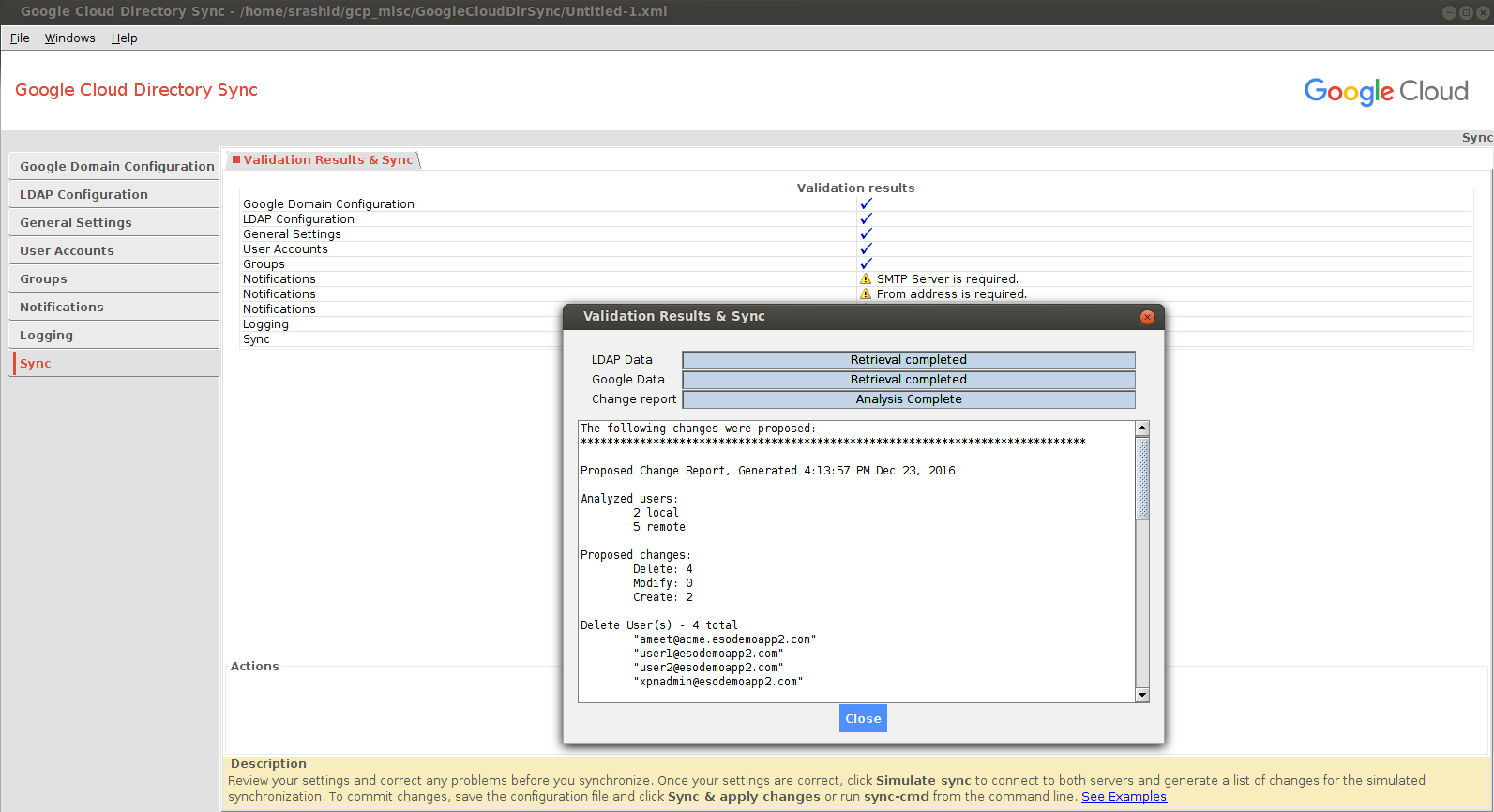Open the Help menu
This screenshot has width=1494, height=812.
(124, 38)
